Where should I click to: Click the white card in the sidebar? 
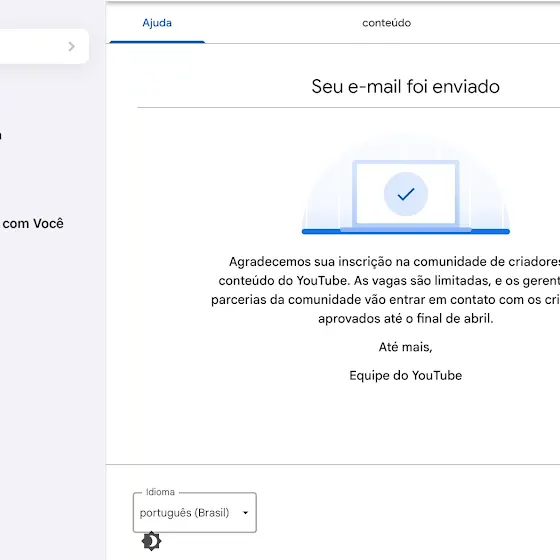[x=44, y=46]
